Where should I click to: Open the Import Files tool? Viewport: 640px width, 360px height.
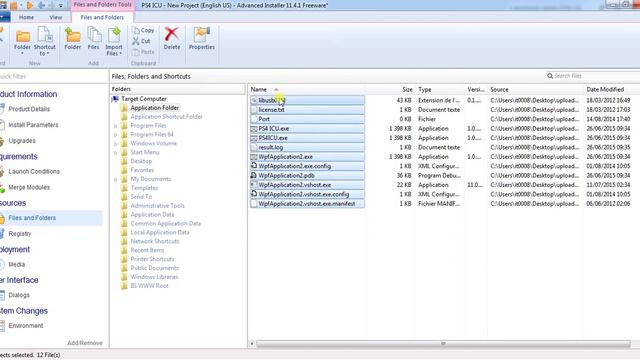[x=114, y=41]
